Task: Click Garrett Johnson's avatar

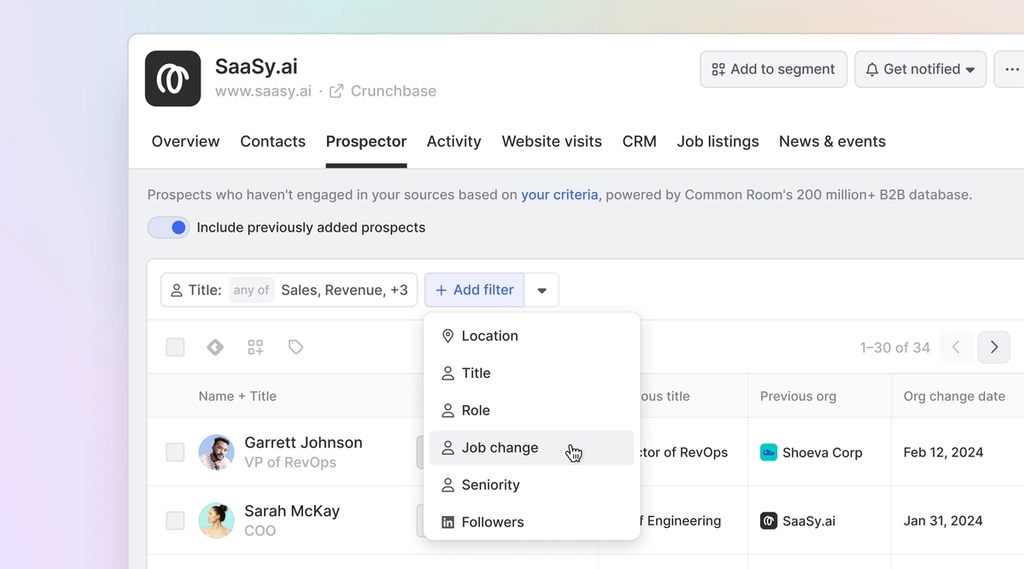Action: tap(216, 452)
